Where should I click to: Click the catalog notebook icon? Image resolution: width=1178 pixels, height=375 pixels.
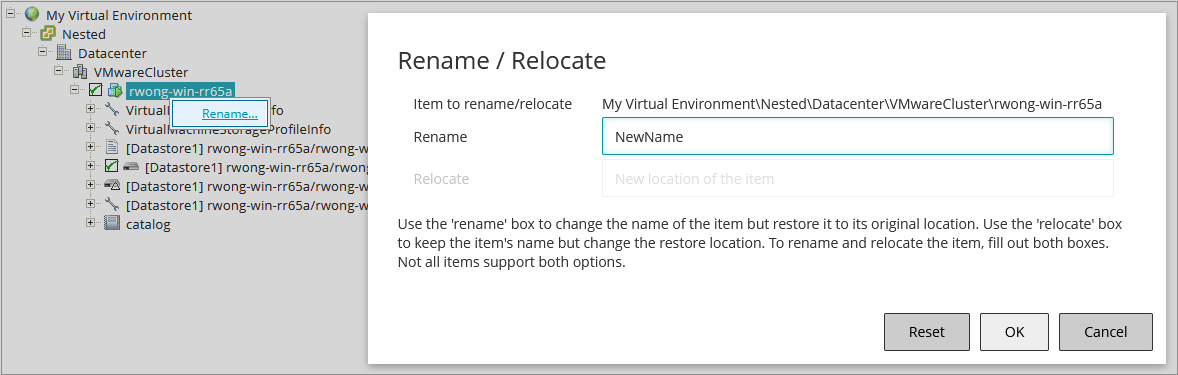112,224
